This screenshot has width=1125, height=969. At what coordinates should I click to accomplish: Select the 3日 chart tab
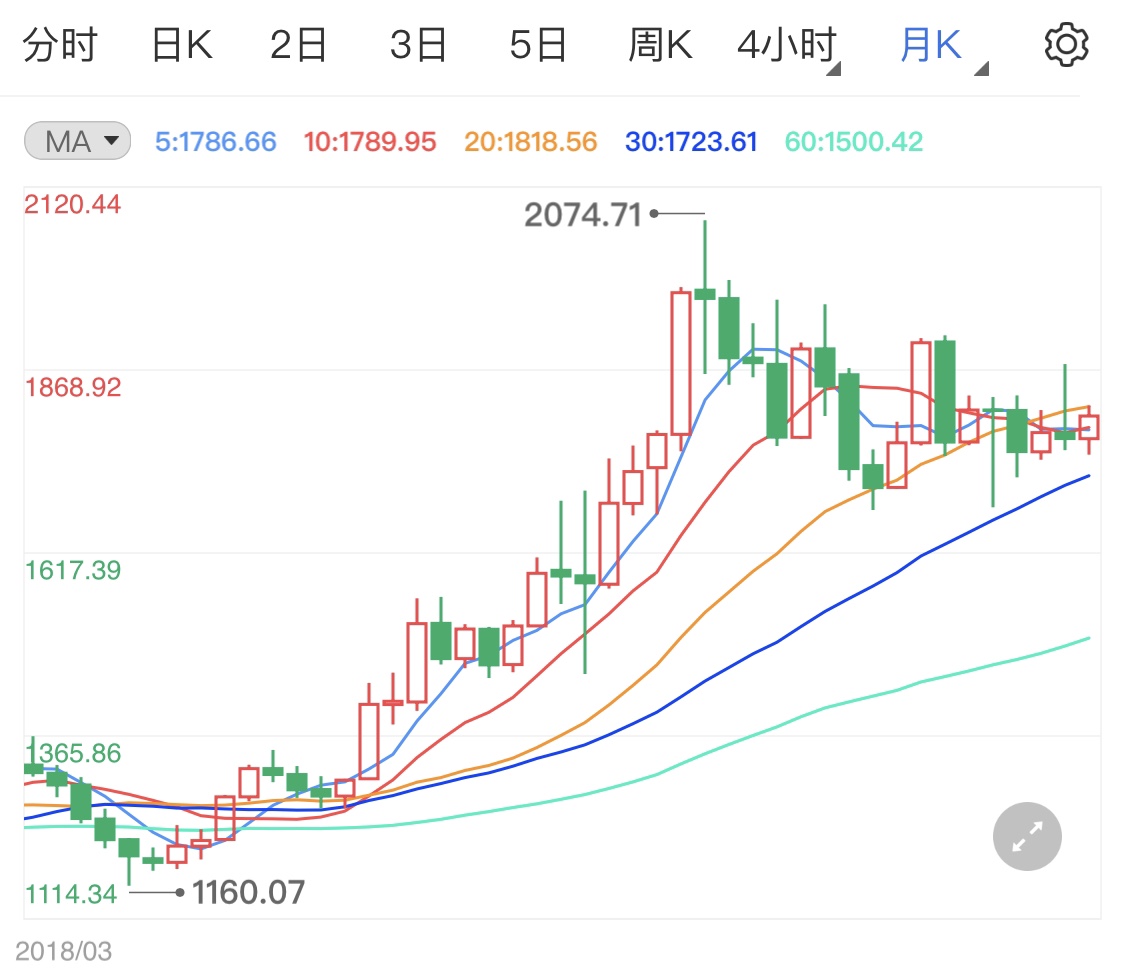[x=418, y=45]
